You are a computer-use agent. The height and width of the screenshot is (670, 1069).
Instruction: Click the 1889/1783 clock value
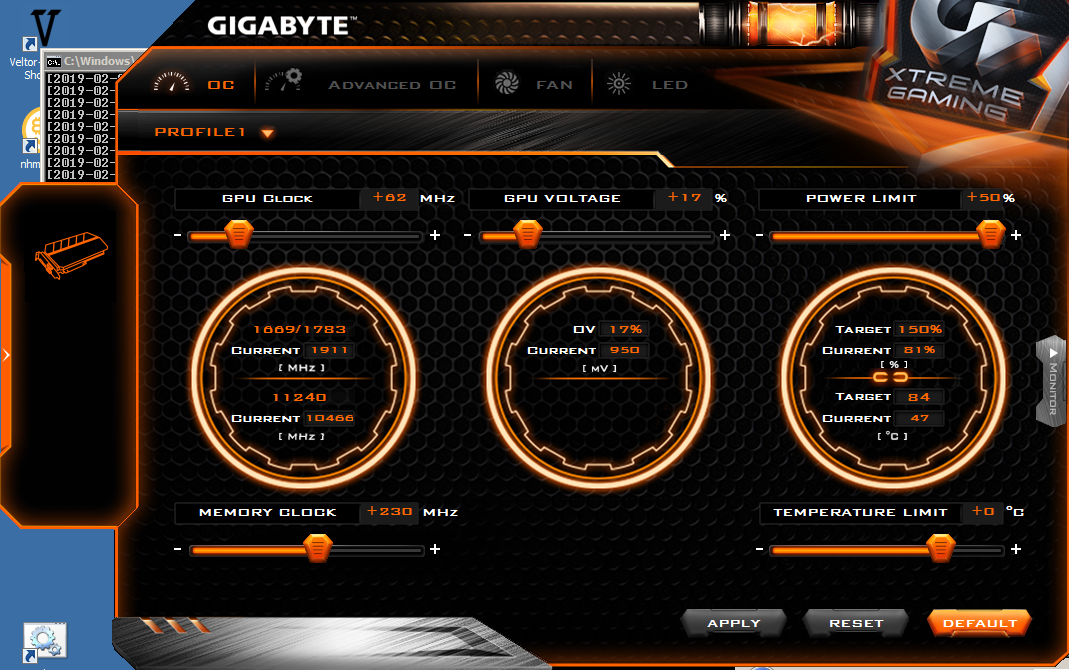click(x=300, y=329)
